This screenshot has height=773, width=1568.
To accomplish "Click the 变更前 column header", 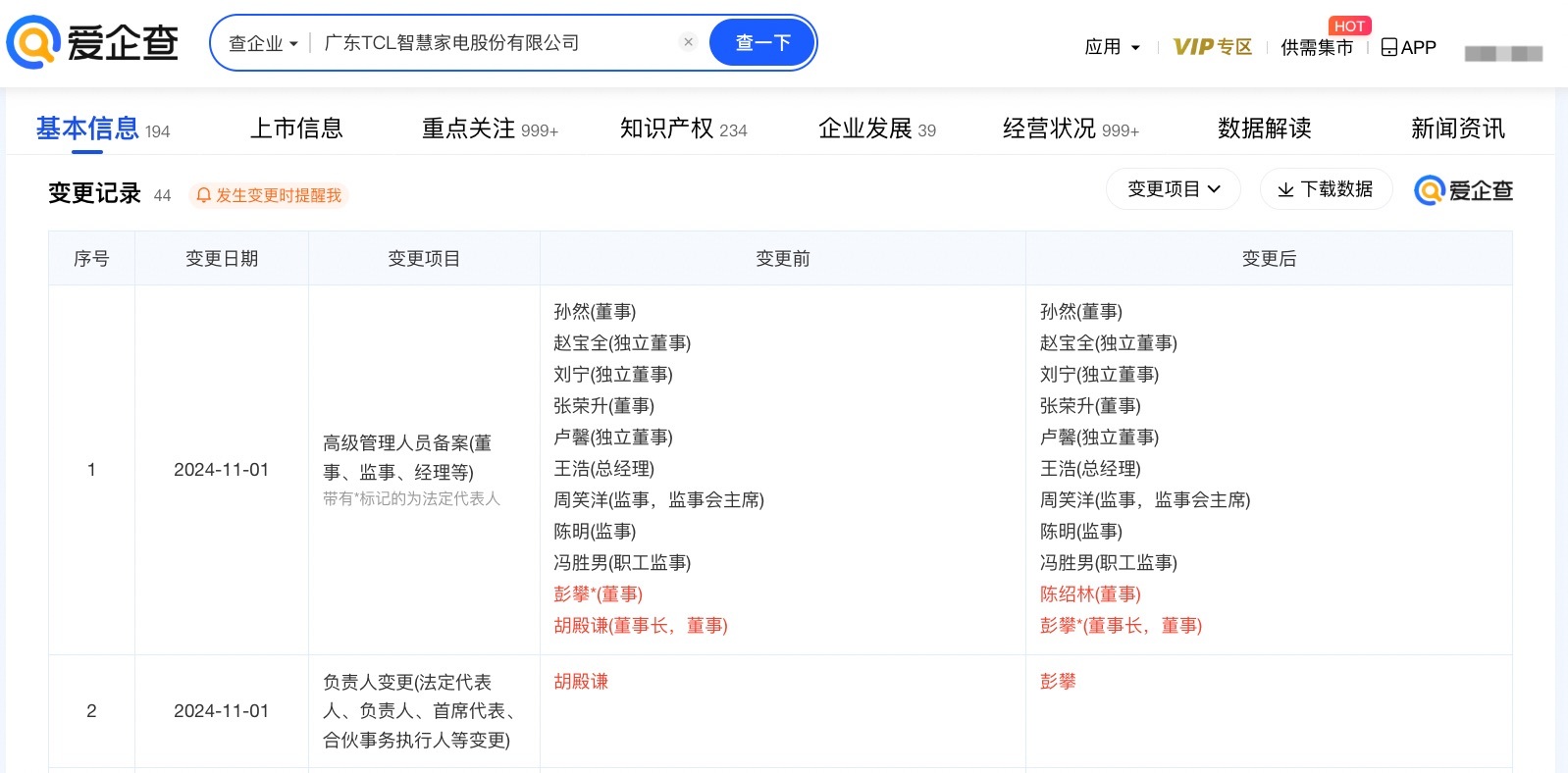I will coord(783,259).
